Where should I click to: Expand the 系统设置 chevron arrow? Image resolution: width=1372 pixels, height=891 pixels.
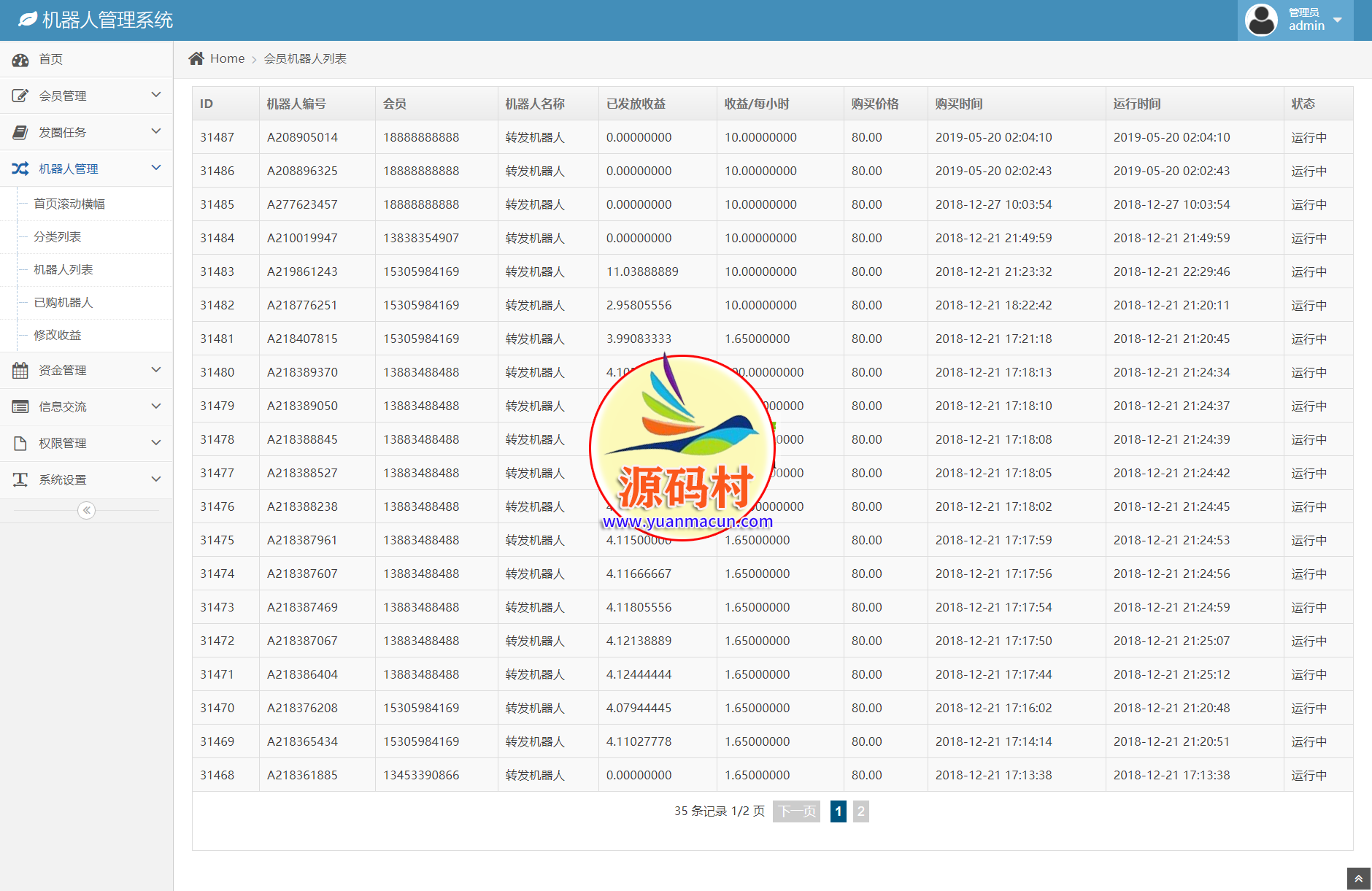coord(155,479)
